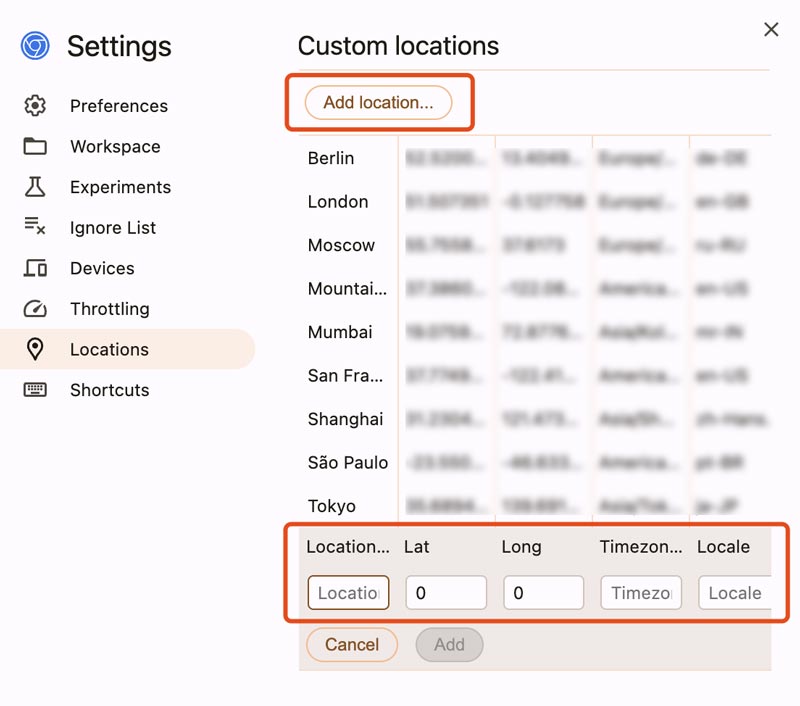Select the Locations tab
Viewport: 800px width, 706px height.
point(128,349)
